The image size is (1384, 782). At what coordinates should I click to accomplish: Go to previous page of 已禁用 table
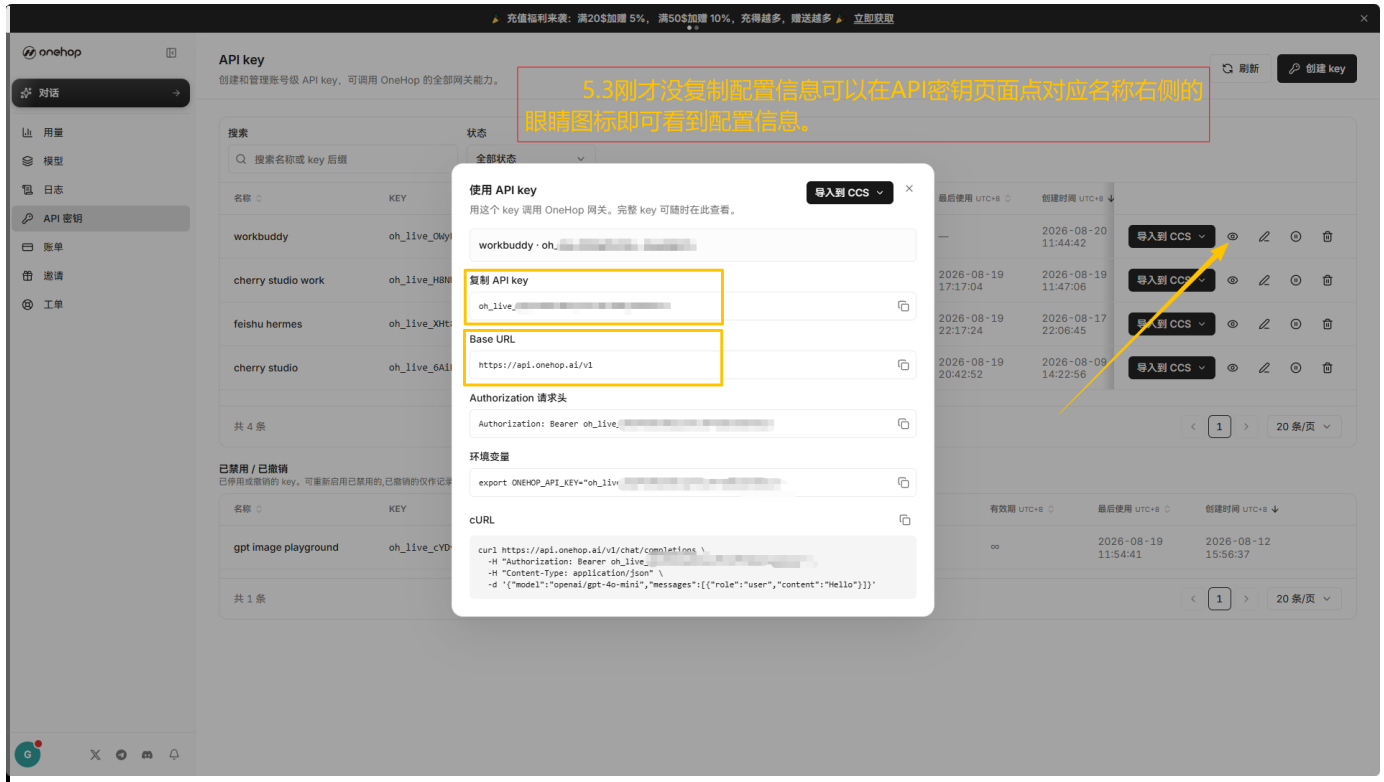click(x=1193, y=599)
